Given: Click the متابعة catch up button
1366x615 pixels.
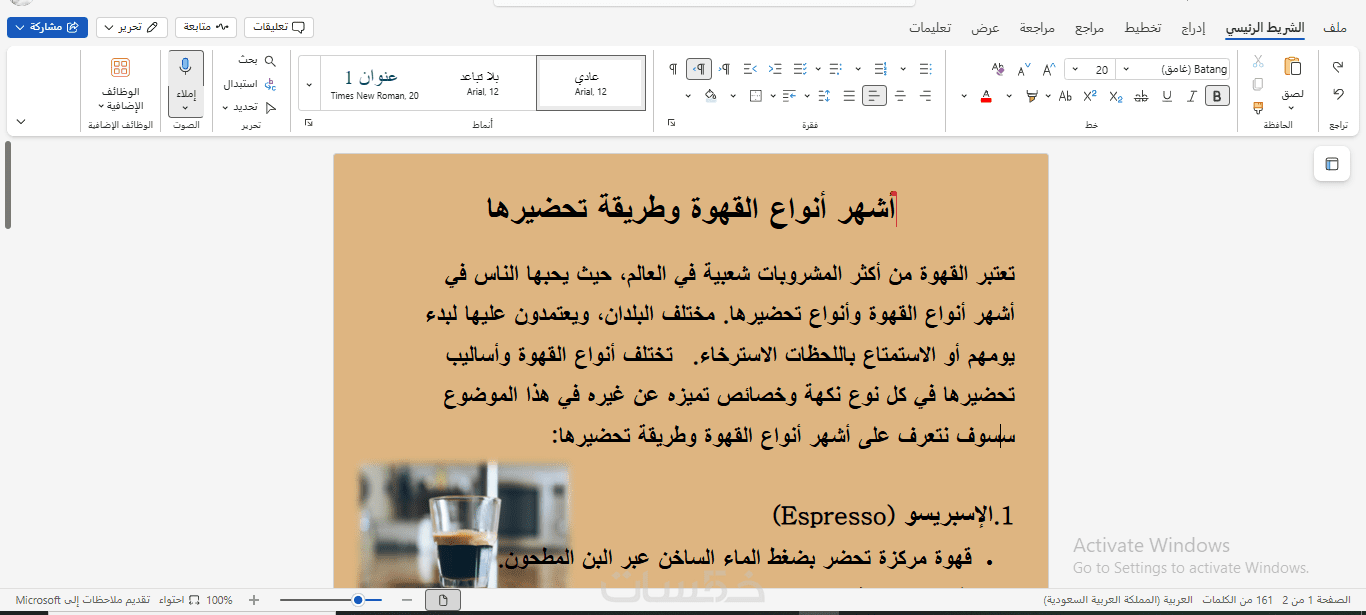Looking at the screenshot, I should (206, 27).
